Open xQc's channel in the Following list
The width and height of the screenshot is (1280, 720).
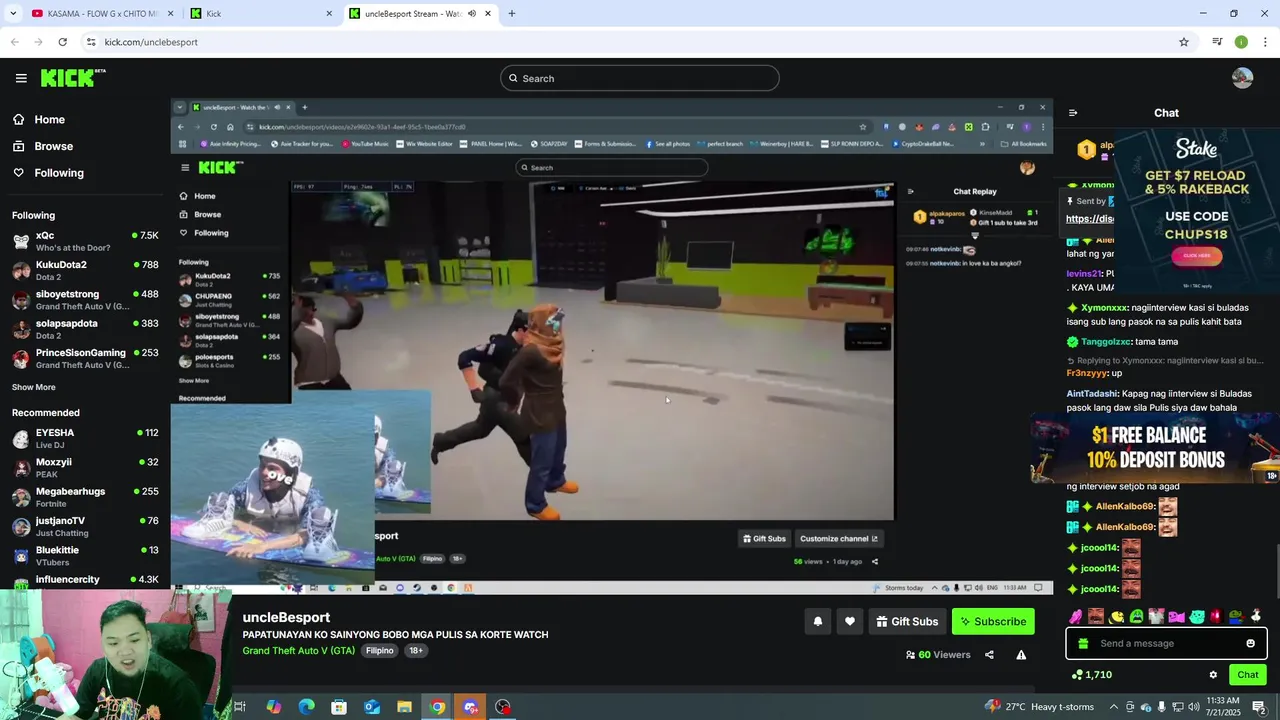pos(85,241)
